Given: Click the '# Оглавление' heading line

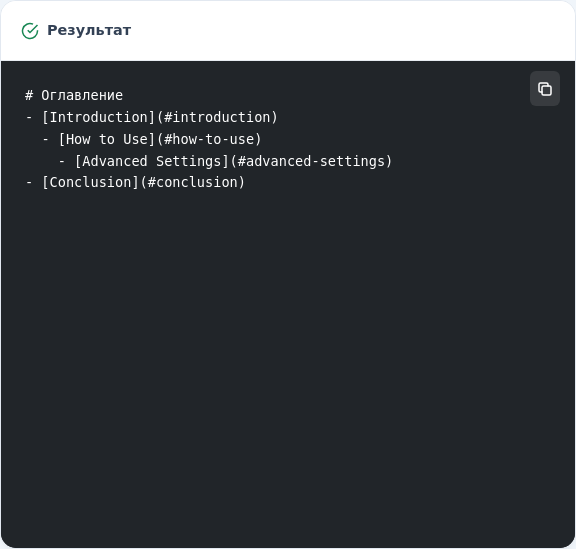Looking at the screenshot, I should [74, 96].
